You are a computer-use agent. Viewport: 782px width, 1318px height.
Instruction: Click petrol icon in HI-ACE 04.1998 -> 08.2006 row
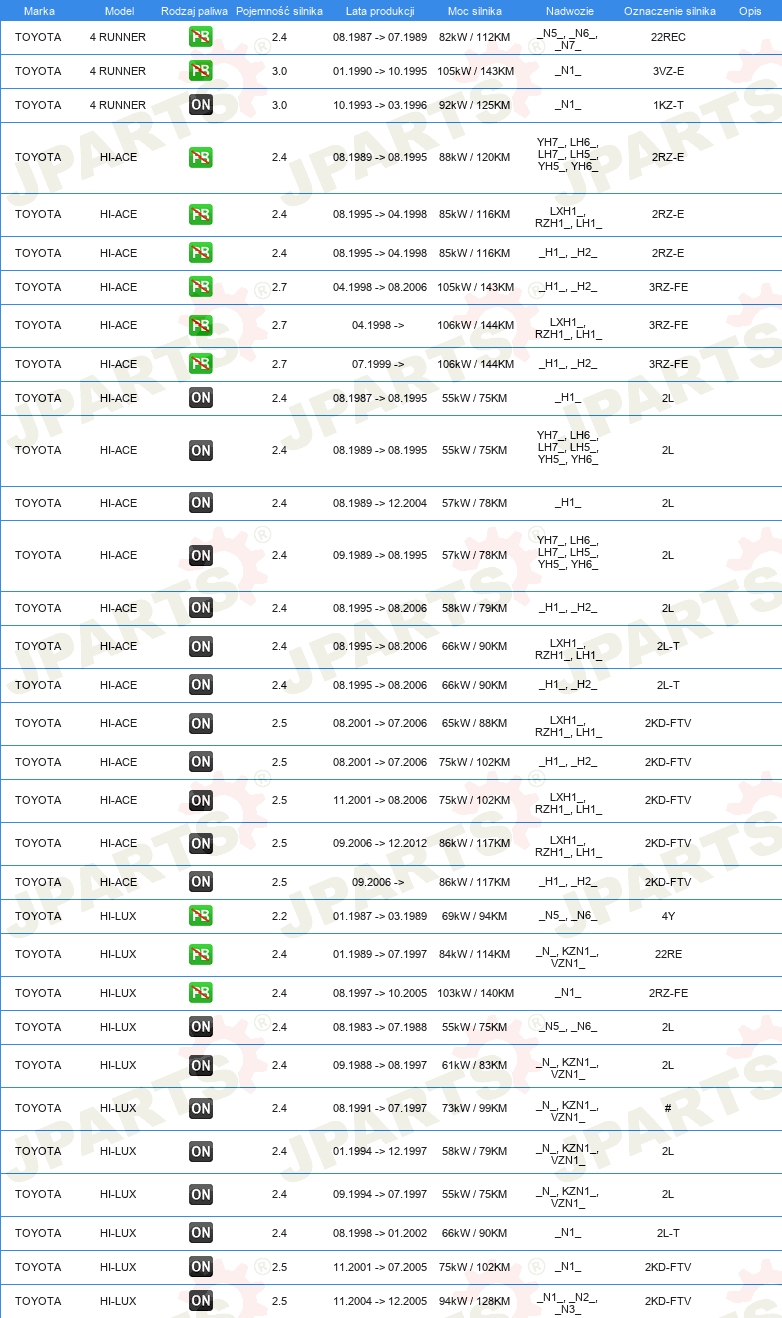[x=201, y=287]
